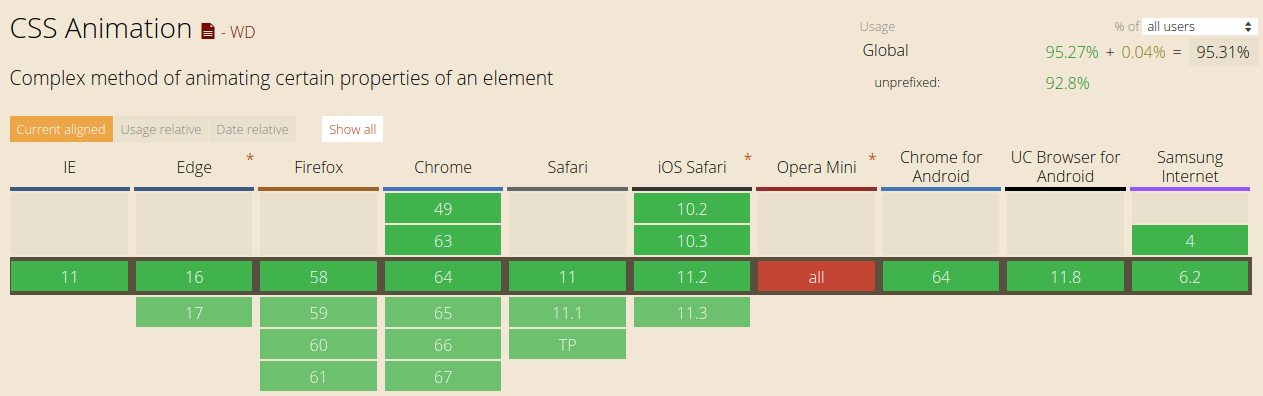Click the IE 11 support cell
The image size is (1263, 396).
point(69,277)
